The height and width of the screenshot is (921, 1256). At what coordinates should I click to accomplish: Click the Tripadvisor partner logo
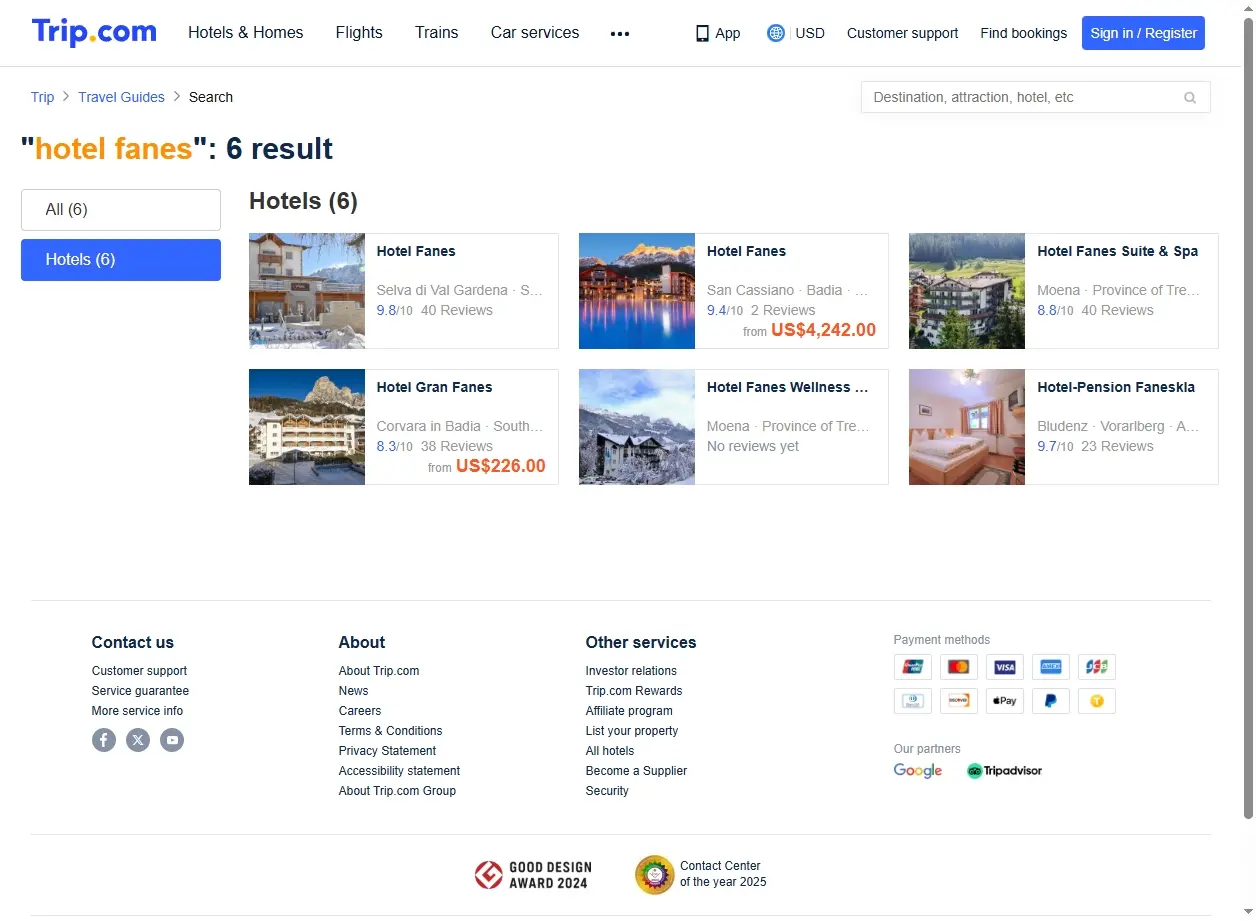coord(1005,771)
